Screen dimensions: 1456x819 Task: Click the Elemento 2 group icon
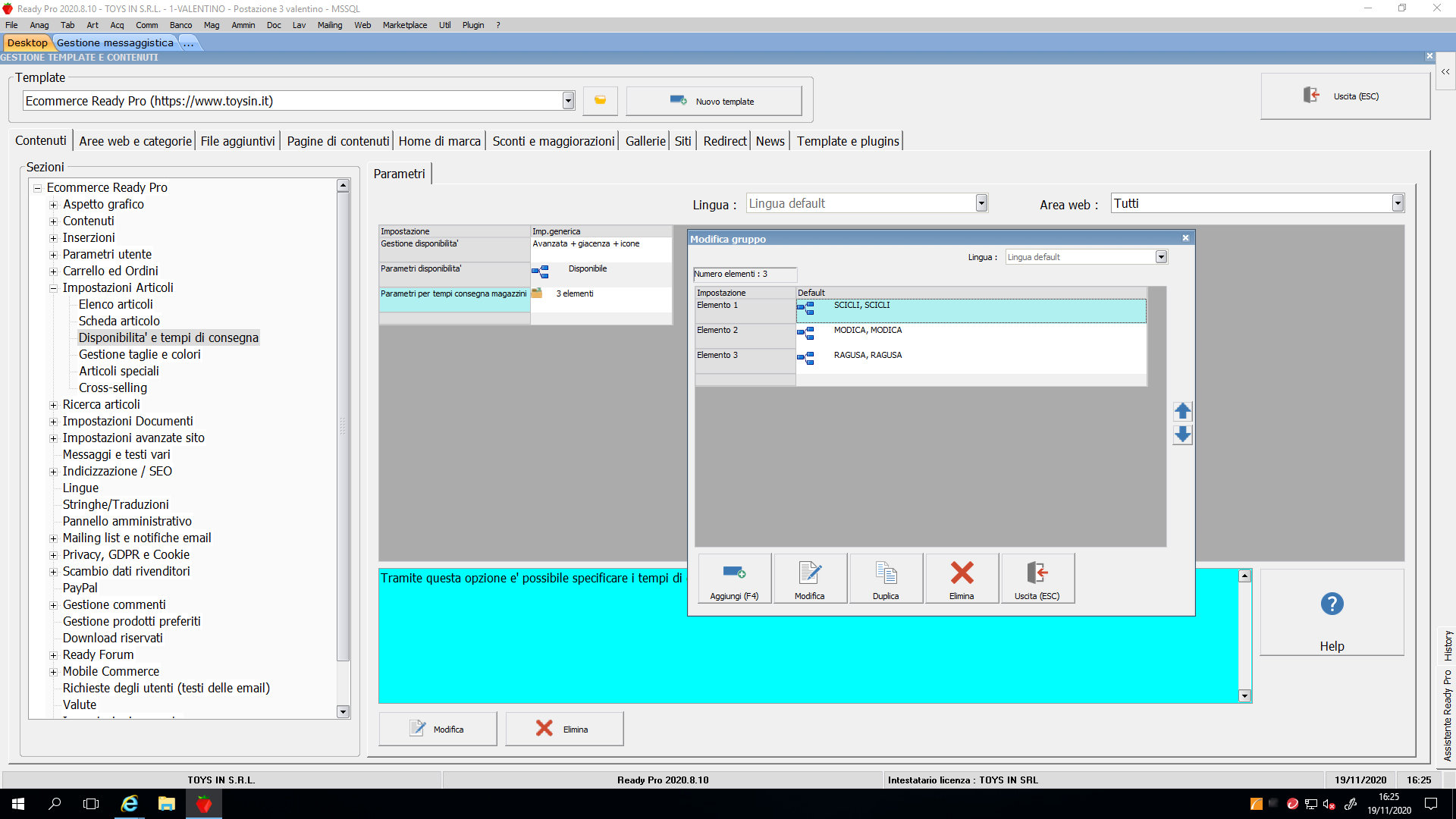(805, 334)
